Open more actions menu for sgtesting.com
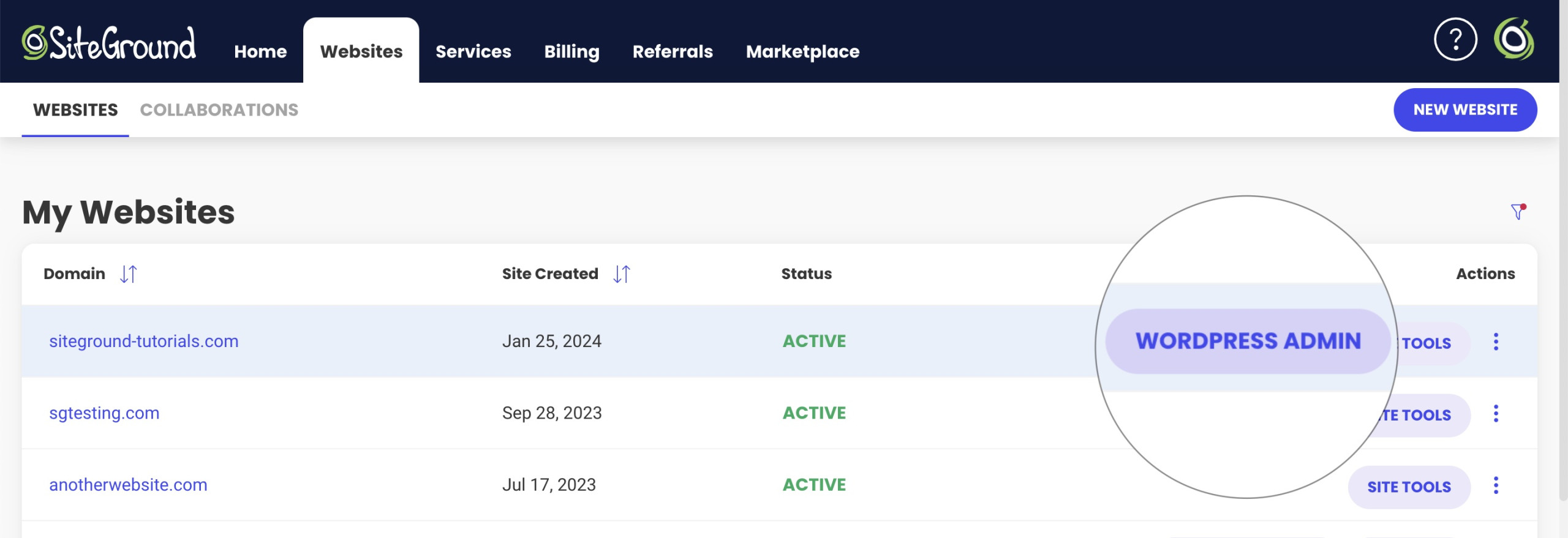The image size is (1568, 538). pyautogui.click(x=1496, y=414)
